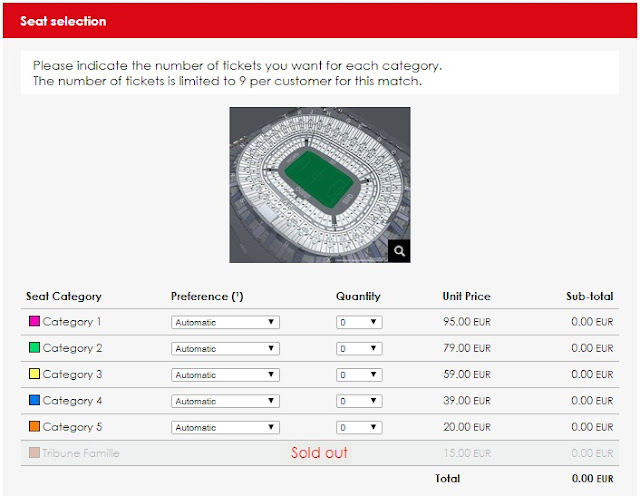Image resolution: width=640 pixels, height=496 pixels.
Task: Click the yellow Category 3 color swatch
Action: [33, 375]
